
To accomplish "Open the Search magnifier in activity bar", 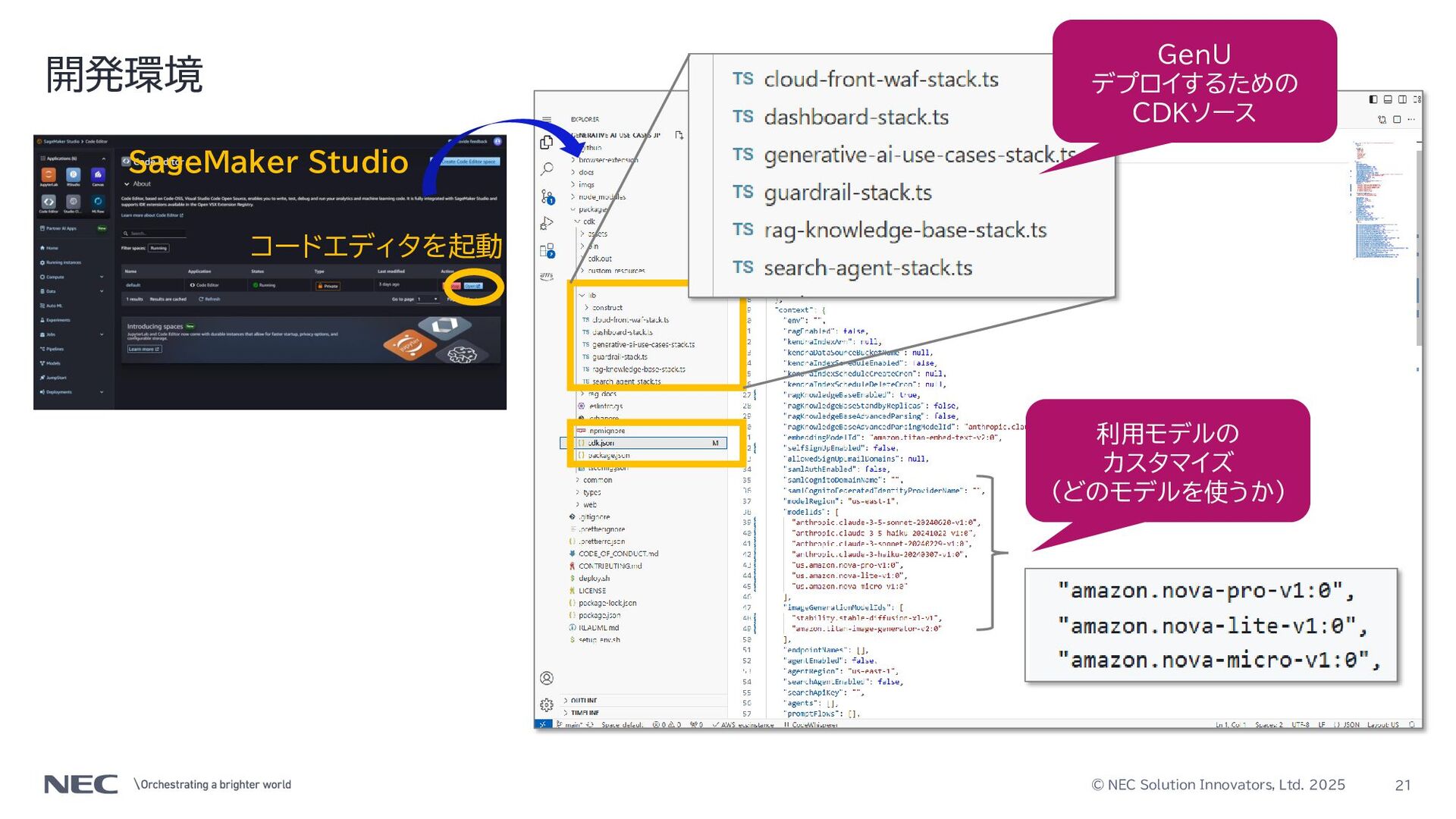I will coord(547,169).
